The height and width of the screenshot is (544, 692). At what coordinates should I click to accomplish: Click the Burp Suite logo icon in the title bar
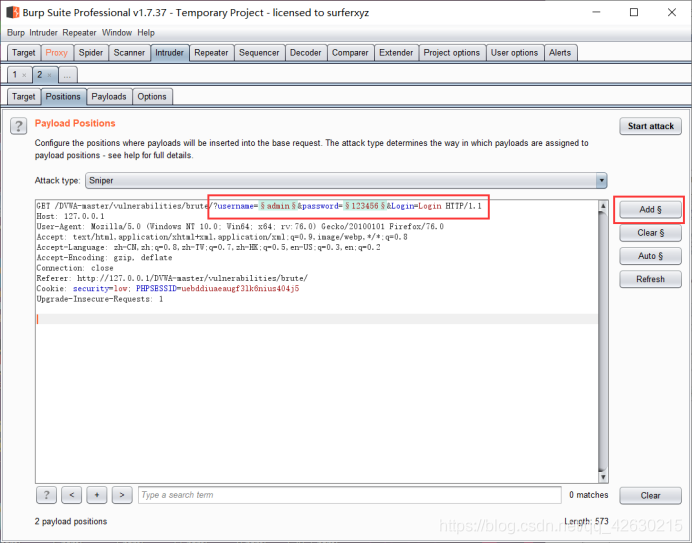(x=13, y=12)
